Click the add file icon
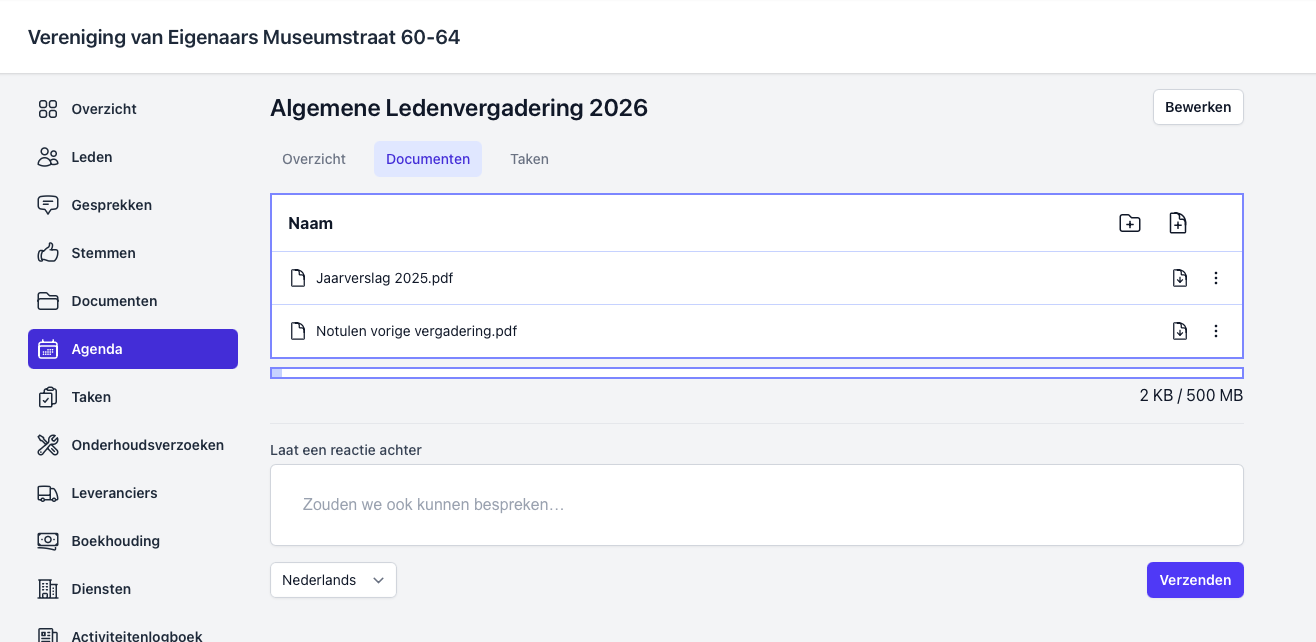1316x642 pixels. [1178, 224]
